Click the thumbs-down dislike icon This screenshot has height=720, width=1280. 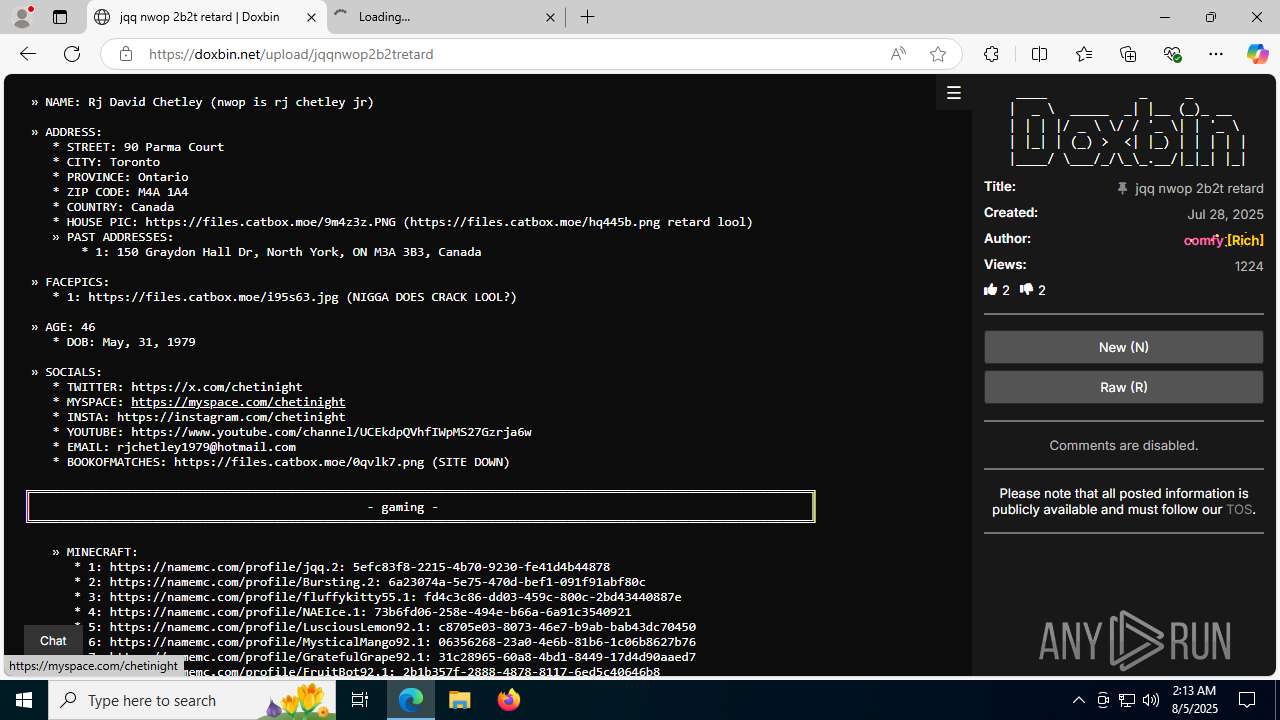[x=1026, y=289]
